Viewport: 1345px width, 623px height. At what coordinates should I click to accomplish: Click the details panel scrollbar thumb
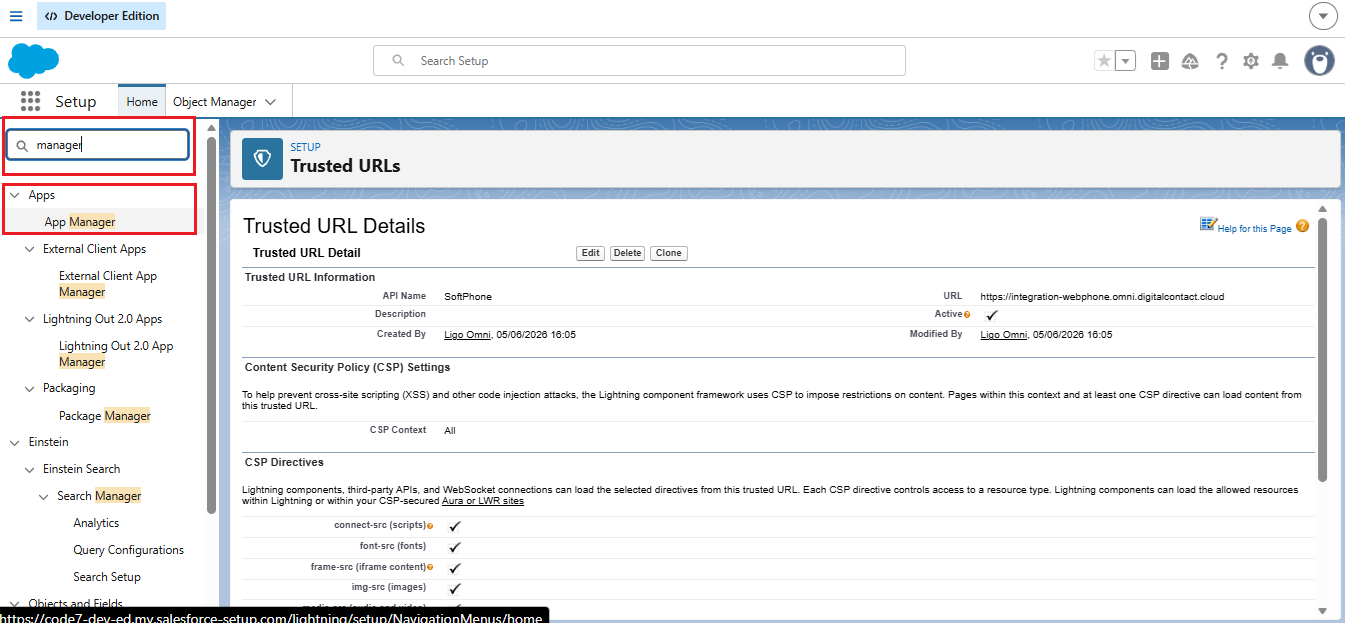tap(1323, 348)
